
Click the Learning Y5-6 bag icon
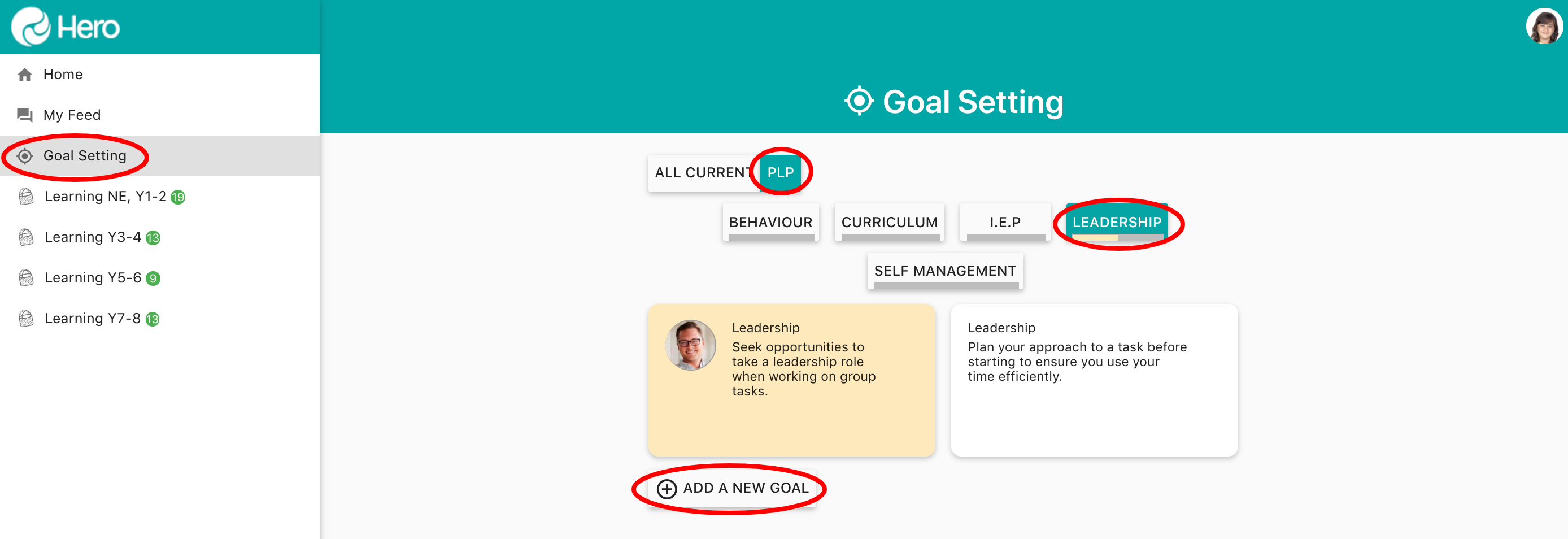pyautogui.click(x=26, y=278)
